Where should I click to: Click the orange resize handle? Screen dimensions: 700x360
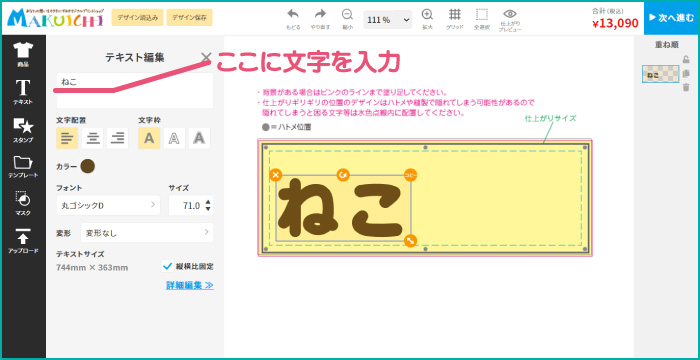411,241
